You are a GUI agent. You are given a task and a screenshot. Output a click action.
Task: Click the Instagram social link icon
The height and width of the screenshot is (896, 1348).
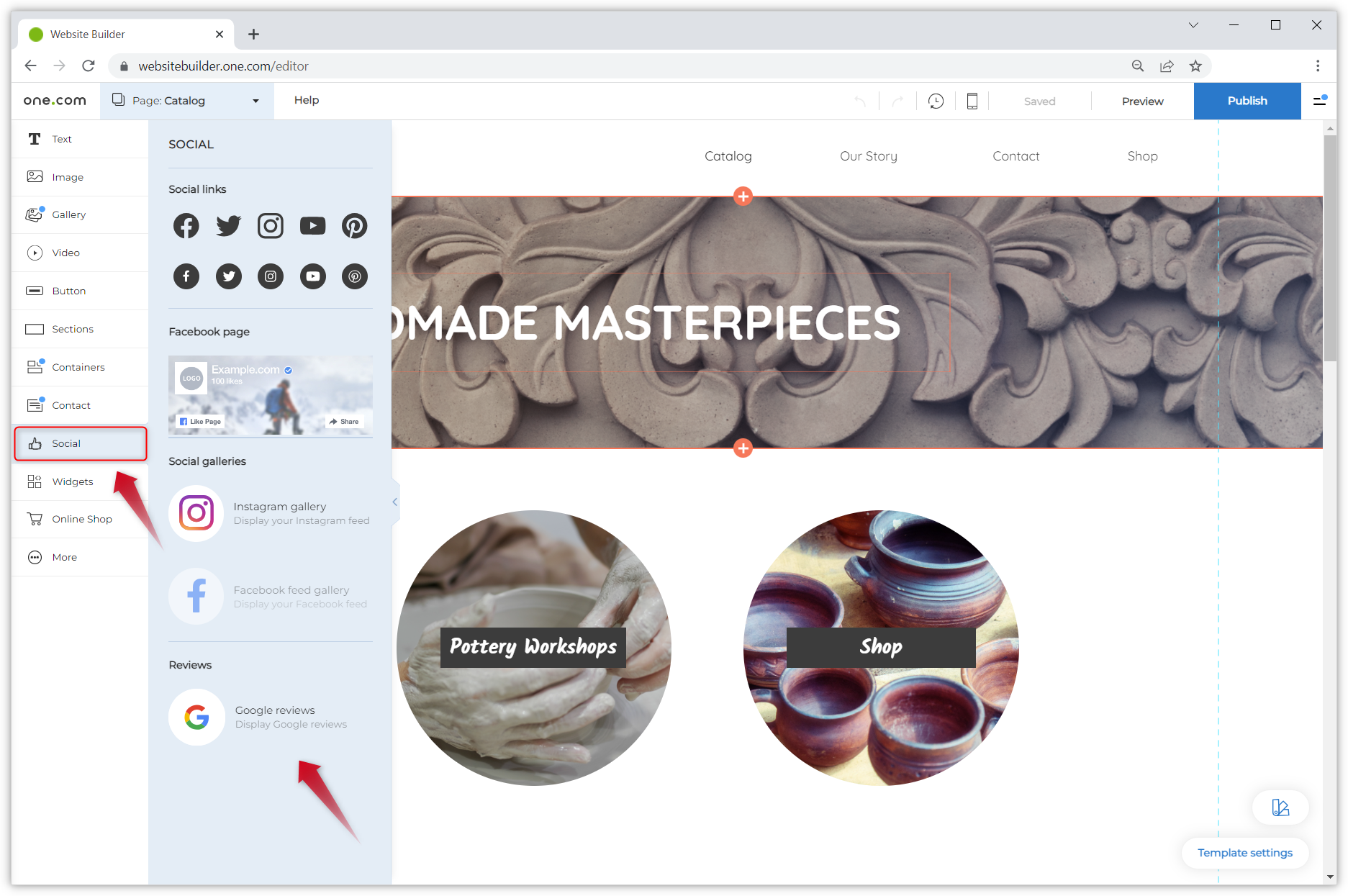[271, 225]
